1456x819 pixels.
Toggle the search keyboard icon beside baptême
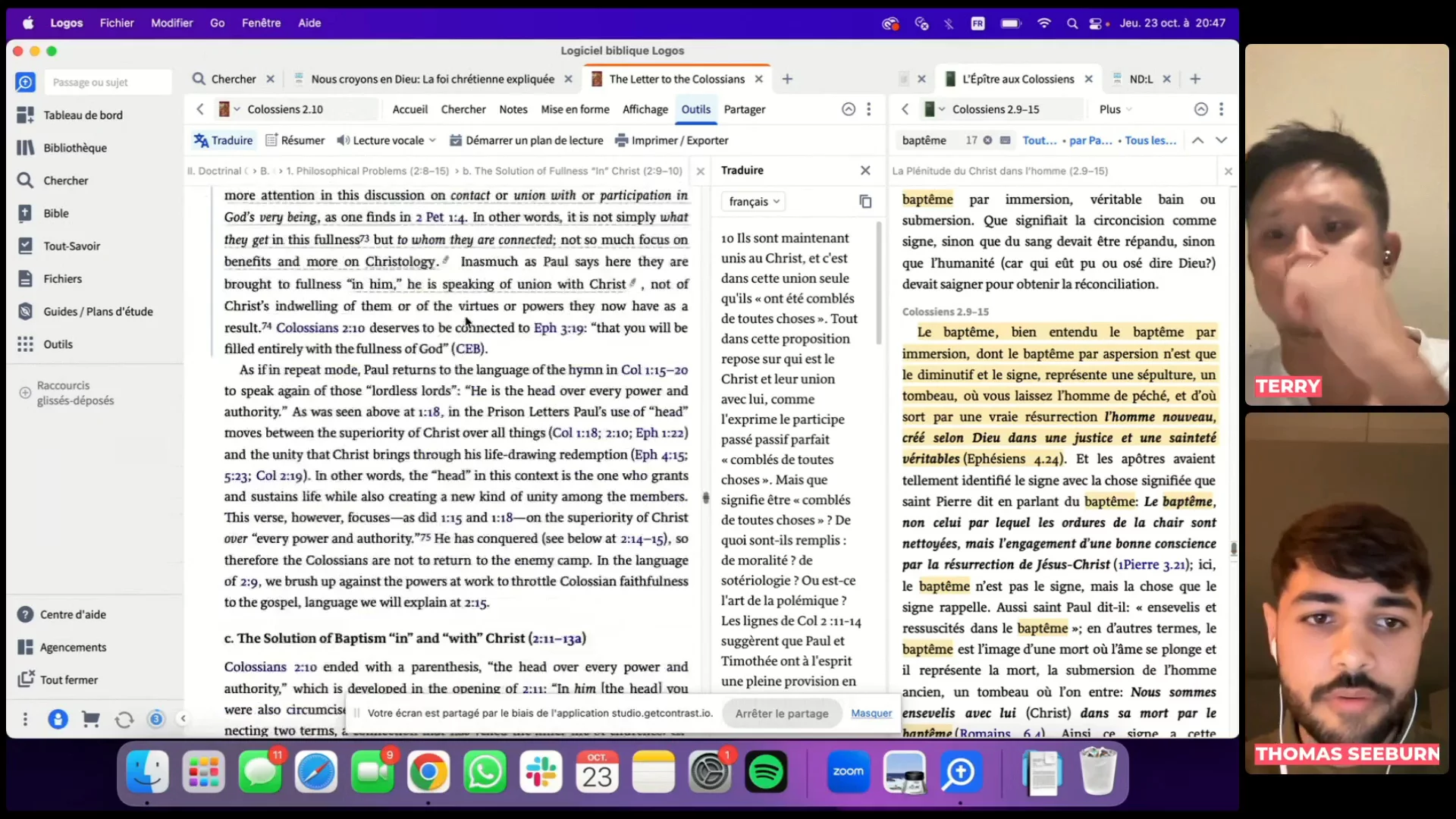pos(1006,140)
